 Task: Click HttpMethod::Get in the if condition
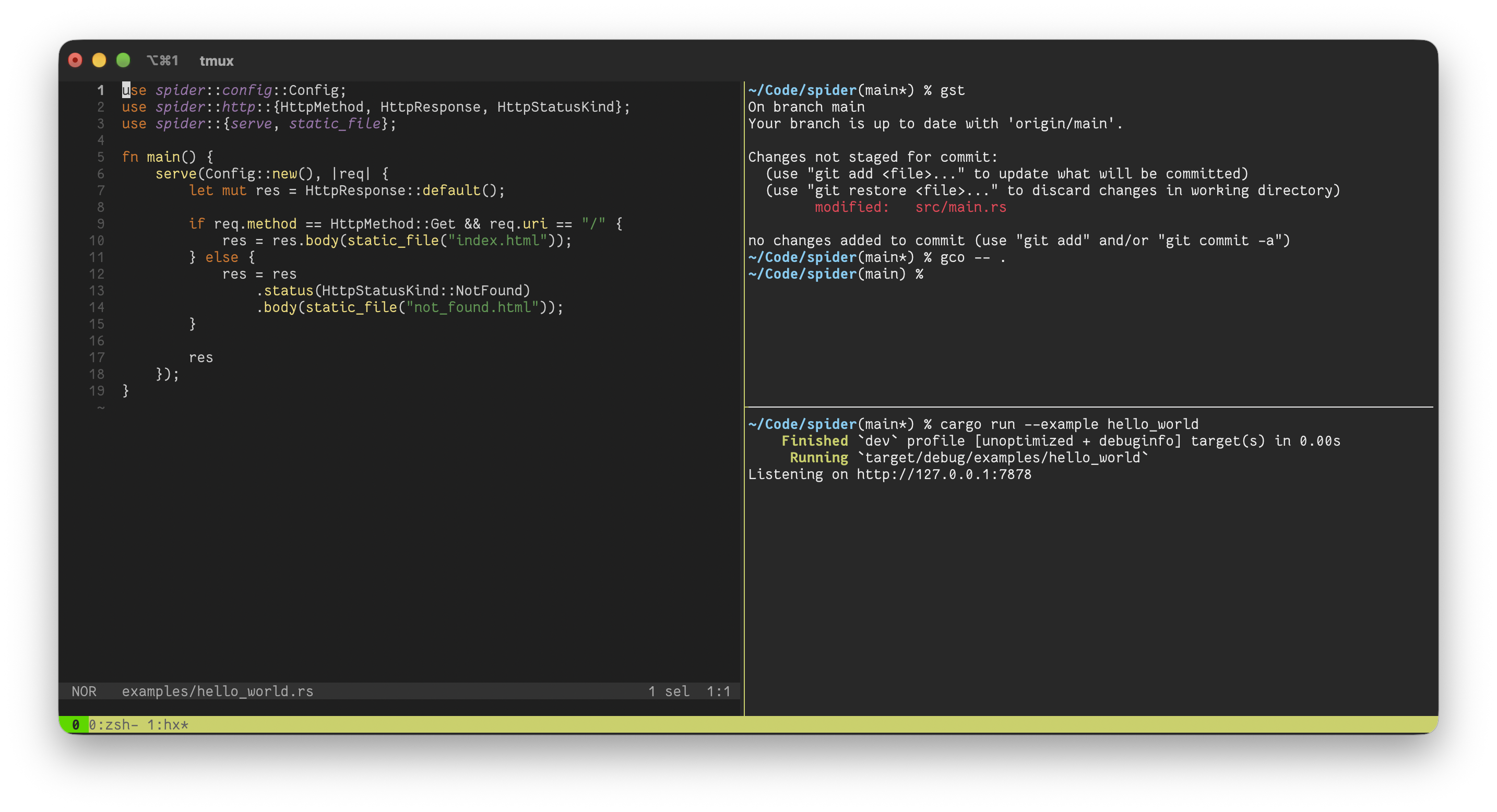pyautogui.click(x=393, y=224)
